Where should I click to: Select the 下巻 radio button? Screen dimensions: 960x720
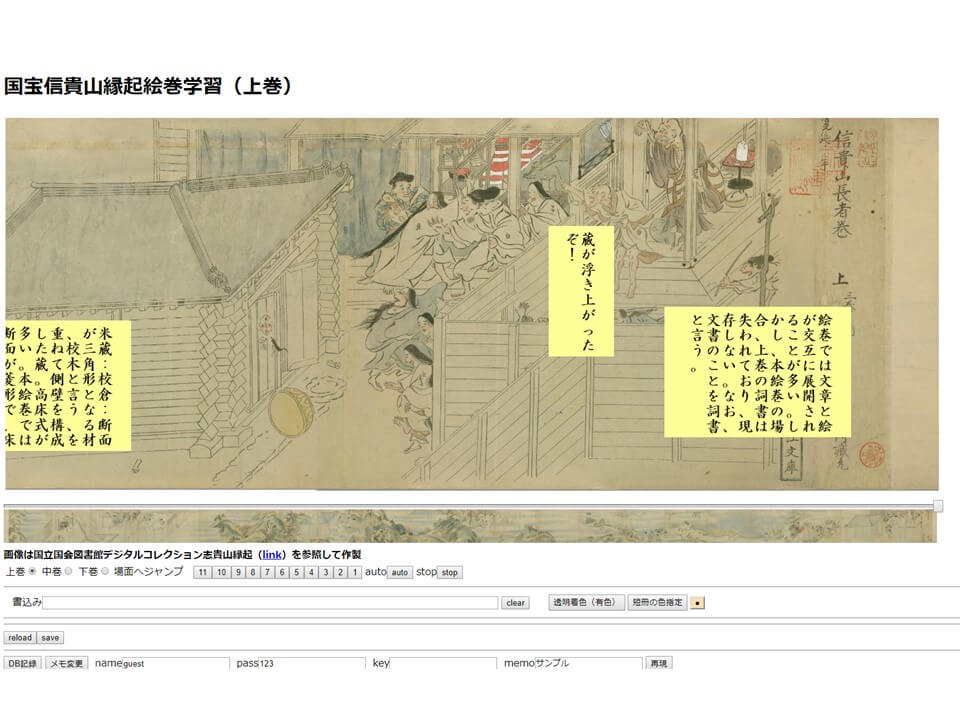(105, 571)
